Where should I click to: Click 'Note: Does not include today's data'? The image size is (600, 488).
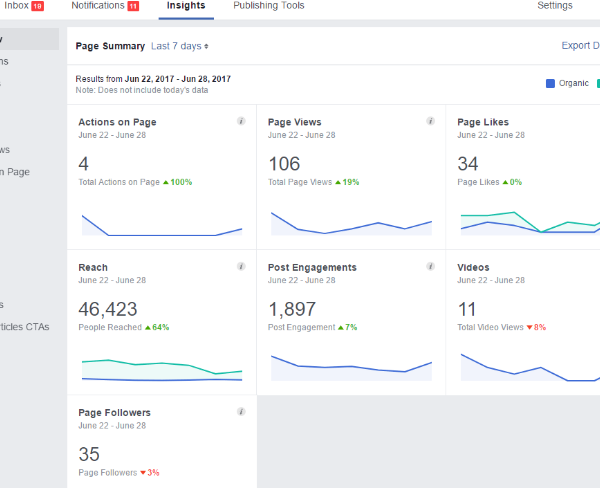point(142,90)
